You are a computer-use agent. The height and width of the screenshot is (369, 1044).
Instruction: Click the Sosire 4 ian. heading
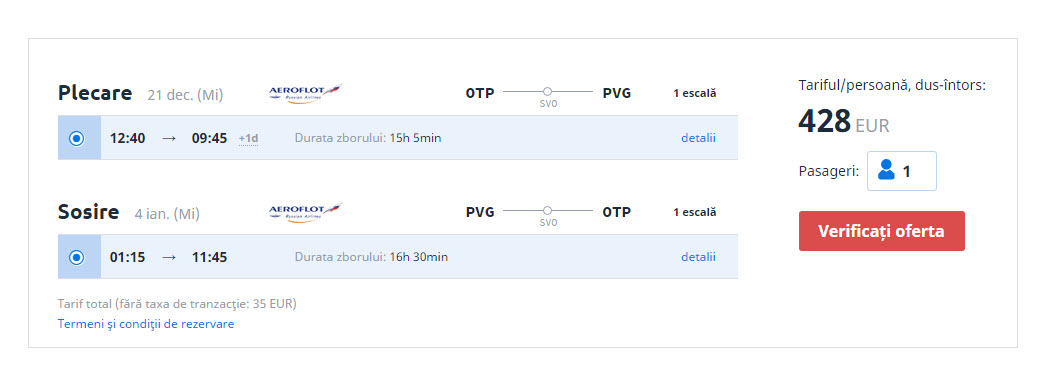point(129,212)
